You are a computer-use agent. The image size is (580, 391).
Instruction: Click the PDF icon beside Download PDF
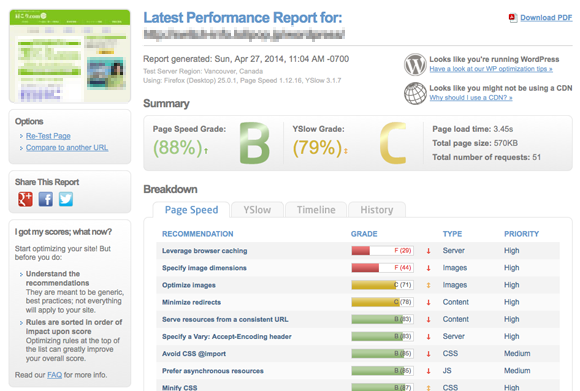[x=513, y=18]
